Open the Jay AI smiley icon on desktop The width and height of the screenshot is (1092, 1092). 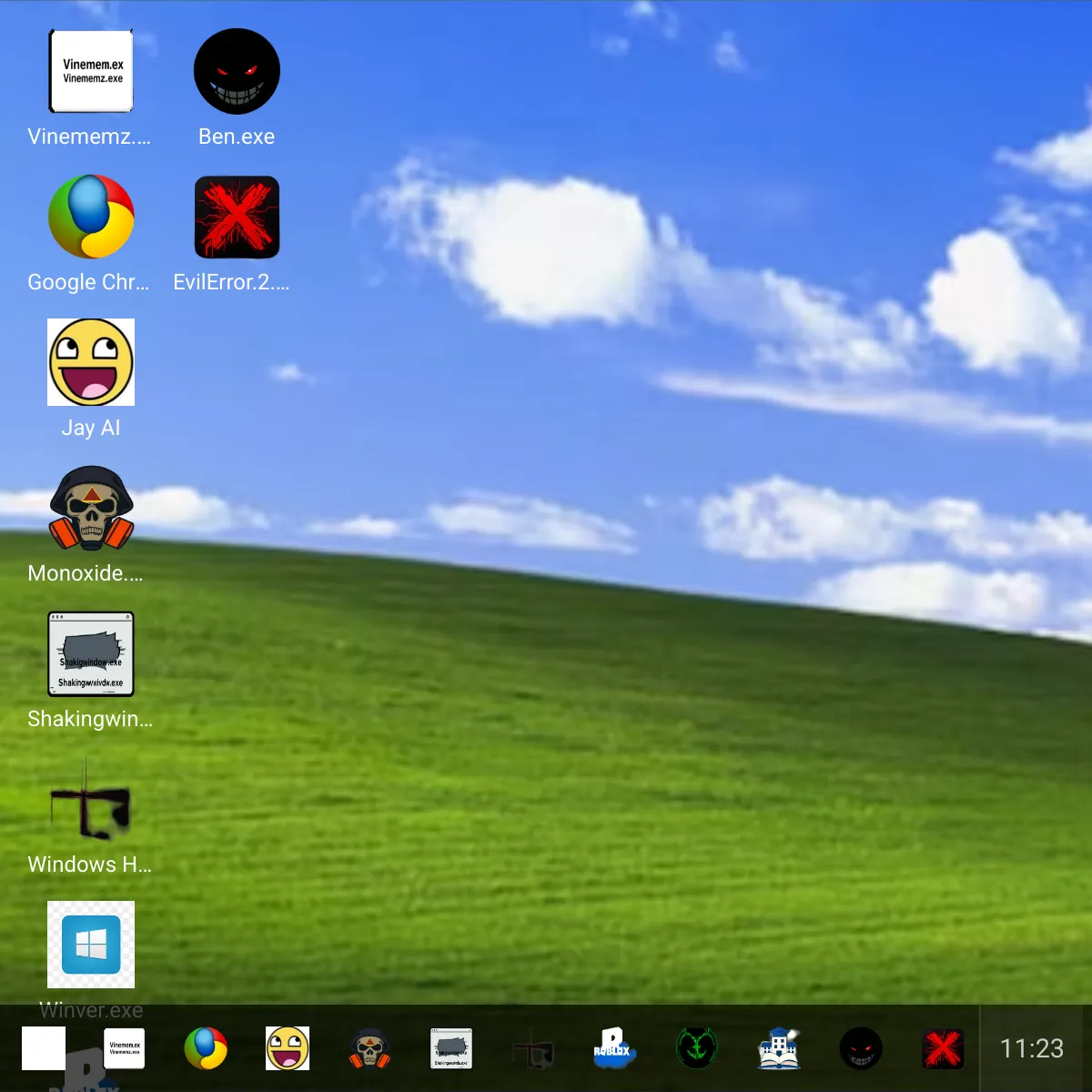pos(91,362)
